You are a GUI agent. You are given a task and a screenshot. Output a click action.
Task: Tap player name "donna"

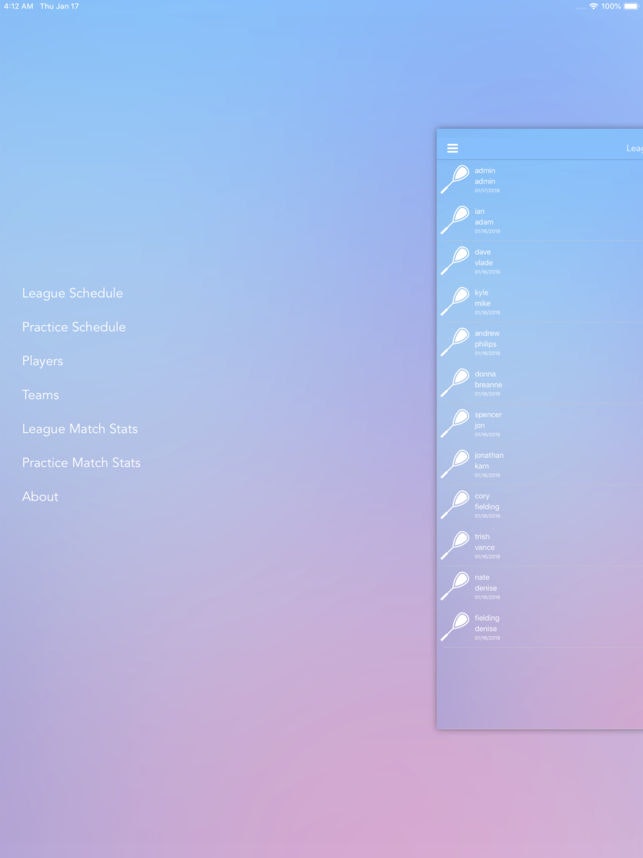point(485,374)
